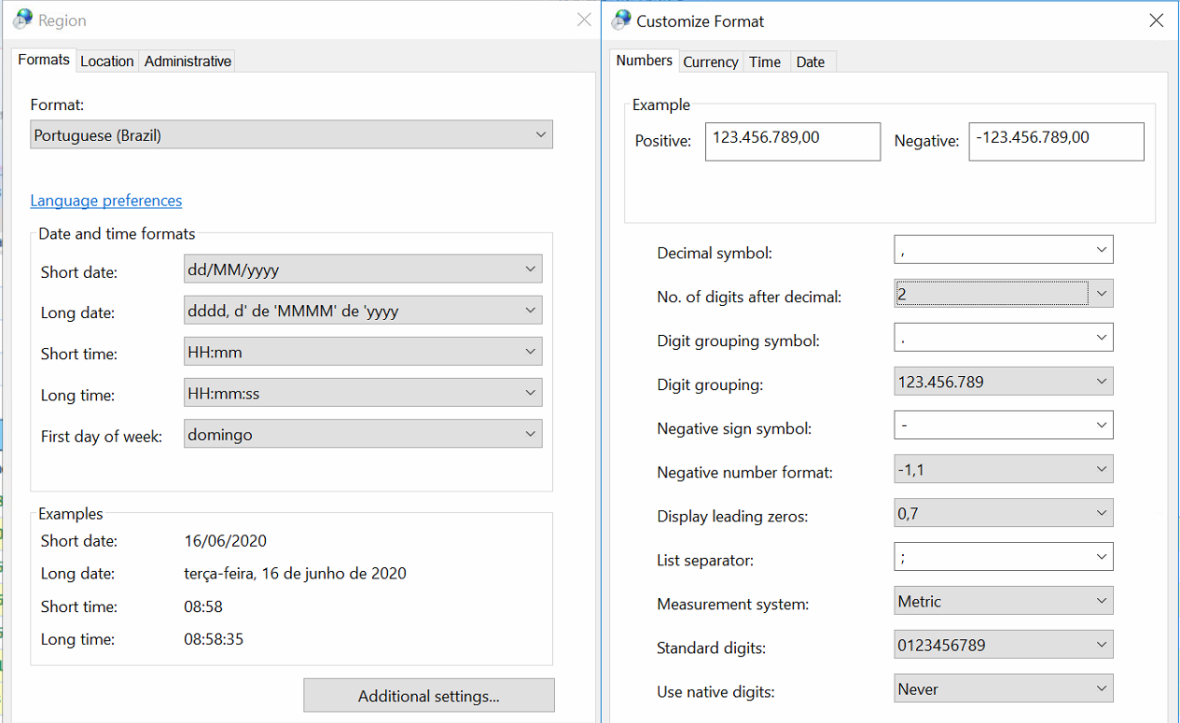Switch to the Location tab
The image size is (1180, 723).
(x=107, y=61)
